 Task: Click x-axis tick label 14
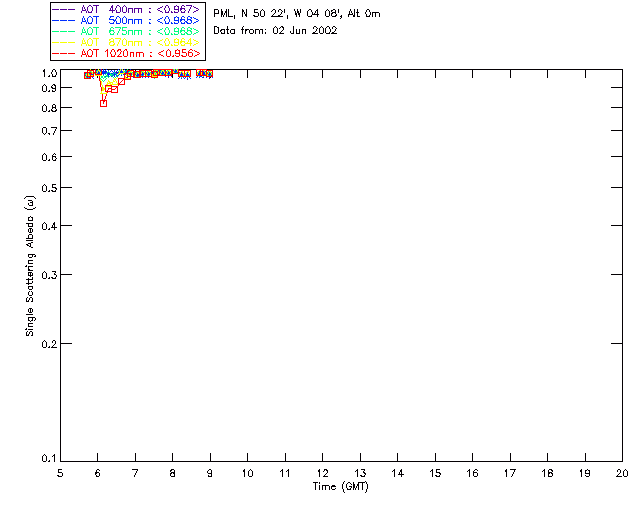coord(398,473)
